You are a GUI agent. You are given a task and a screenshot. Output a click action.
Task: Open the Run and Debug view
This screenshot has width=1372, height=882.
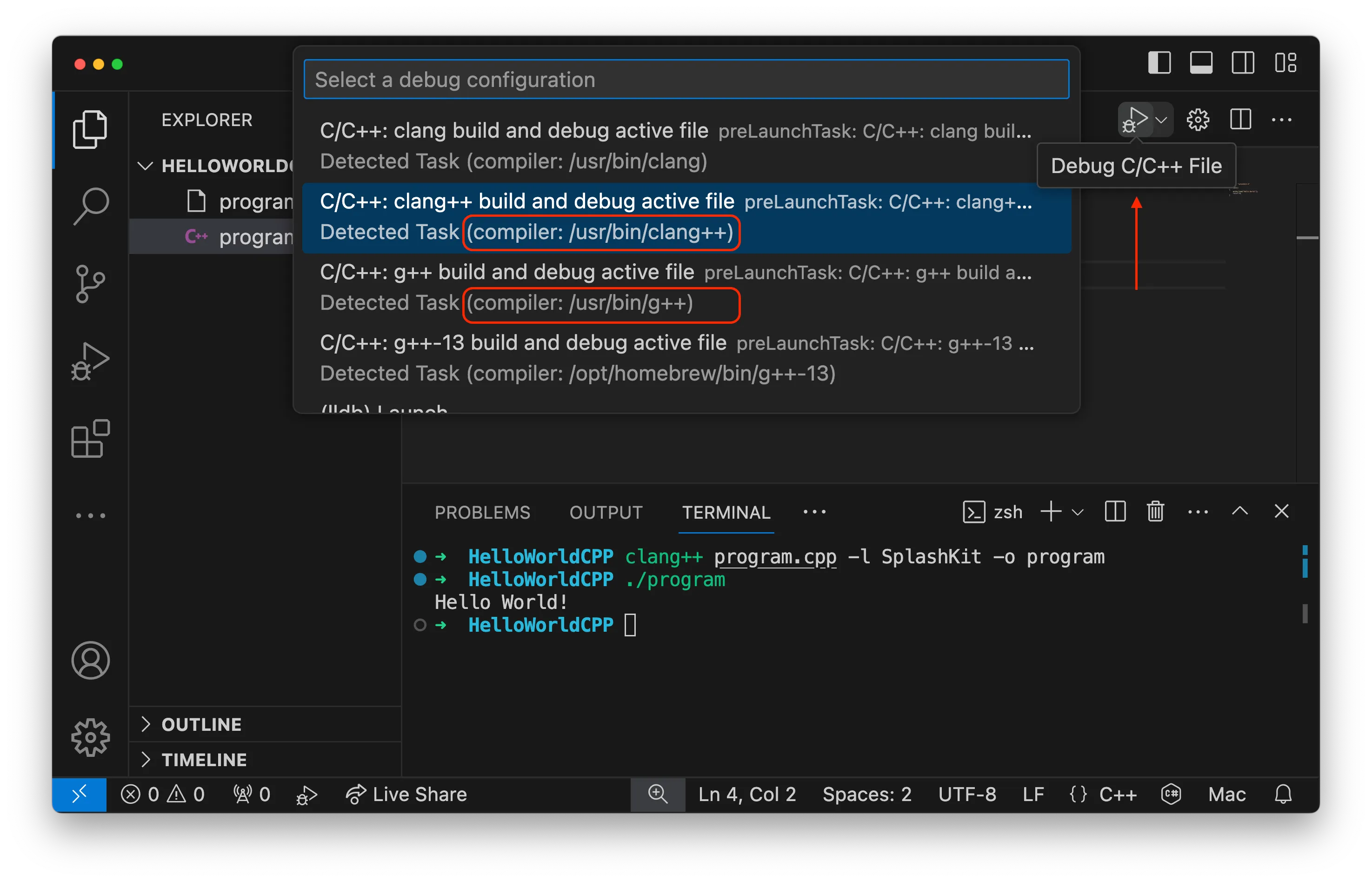click(x=90, y=361)
